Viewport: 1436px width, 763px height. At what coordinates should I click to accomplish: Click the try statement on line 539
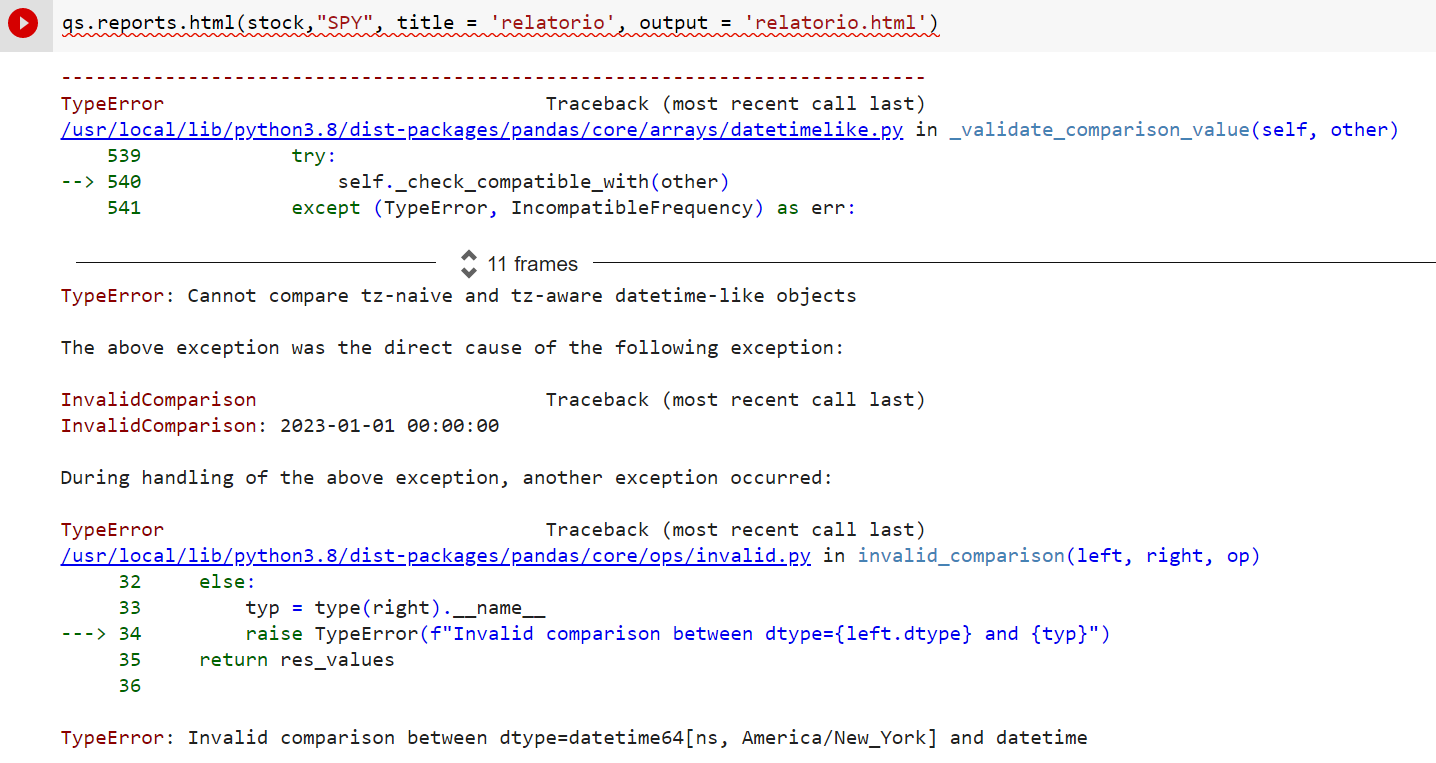[x=314, y=155]
